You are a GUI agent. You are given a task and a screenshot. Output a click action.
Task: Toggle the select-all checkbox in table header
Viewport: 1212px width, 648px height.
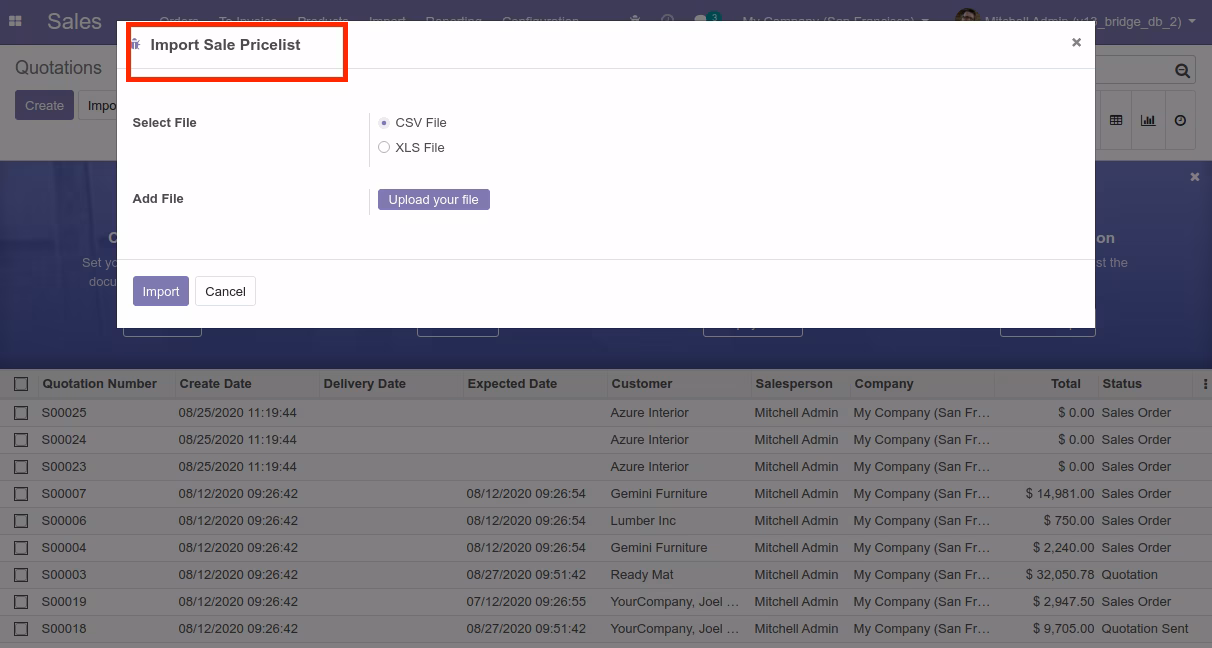pos(20,384)
